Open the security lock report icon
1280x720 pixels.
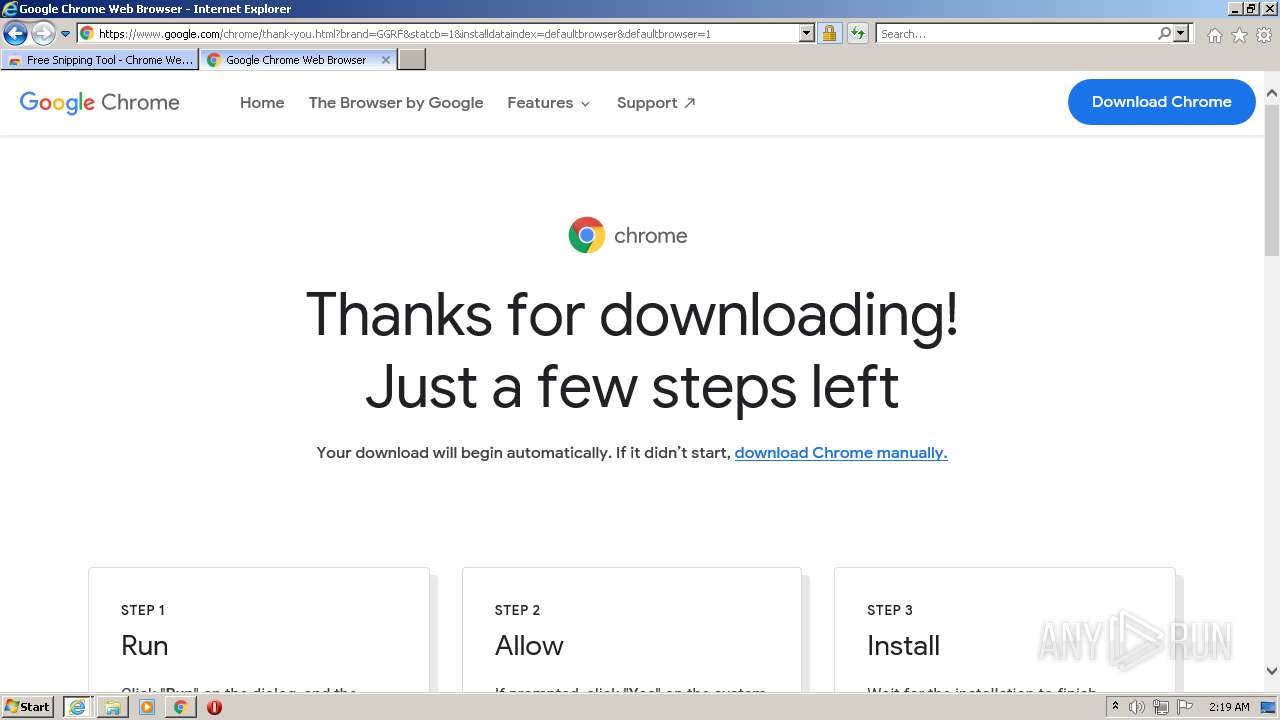pyautogui.click(x=829, y=34)
